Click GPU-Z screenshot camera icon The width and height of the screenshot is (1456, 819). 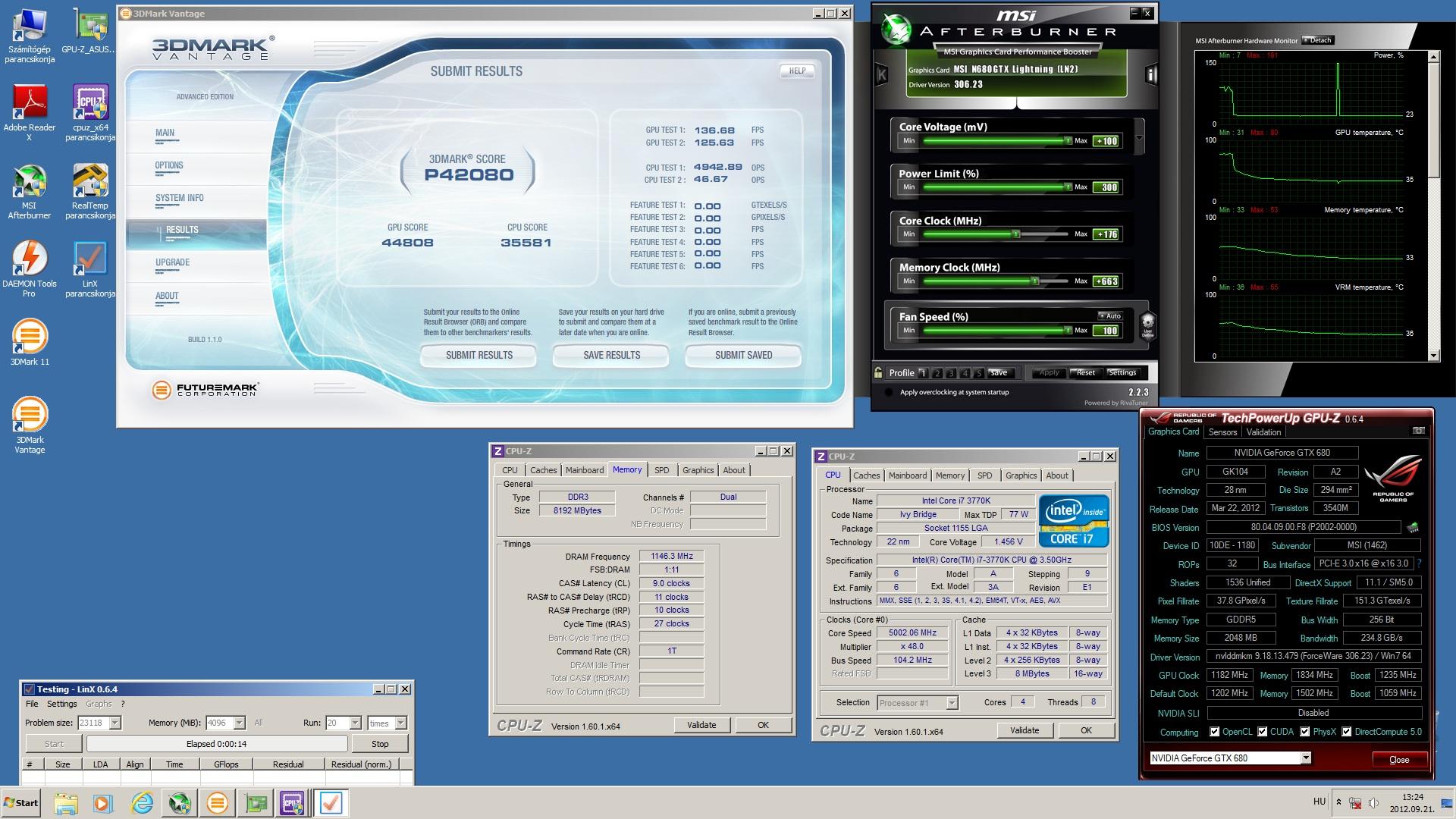[1418, 431]
